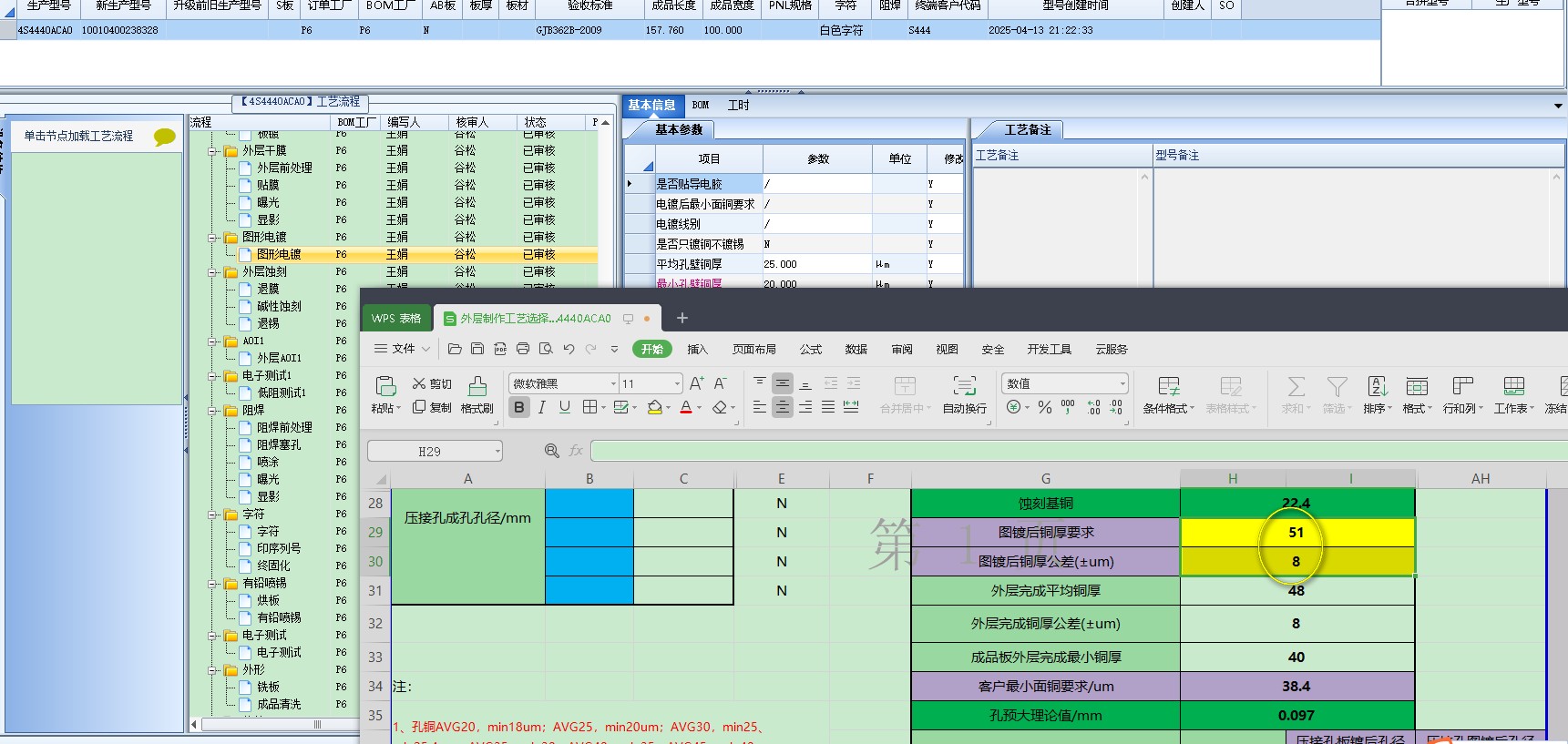Open Print Preview in WPS toolbar
The image size is (1568, 744).
point(546,349)
